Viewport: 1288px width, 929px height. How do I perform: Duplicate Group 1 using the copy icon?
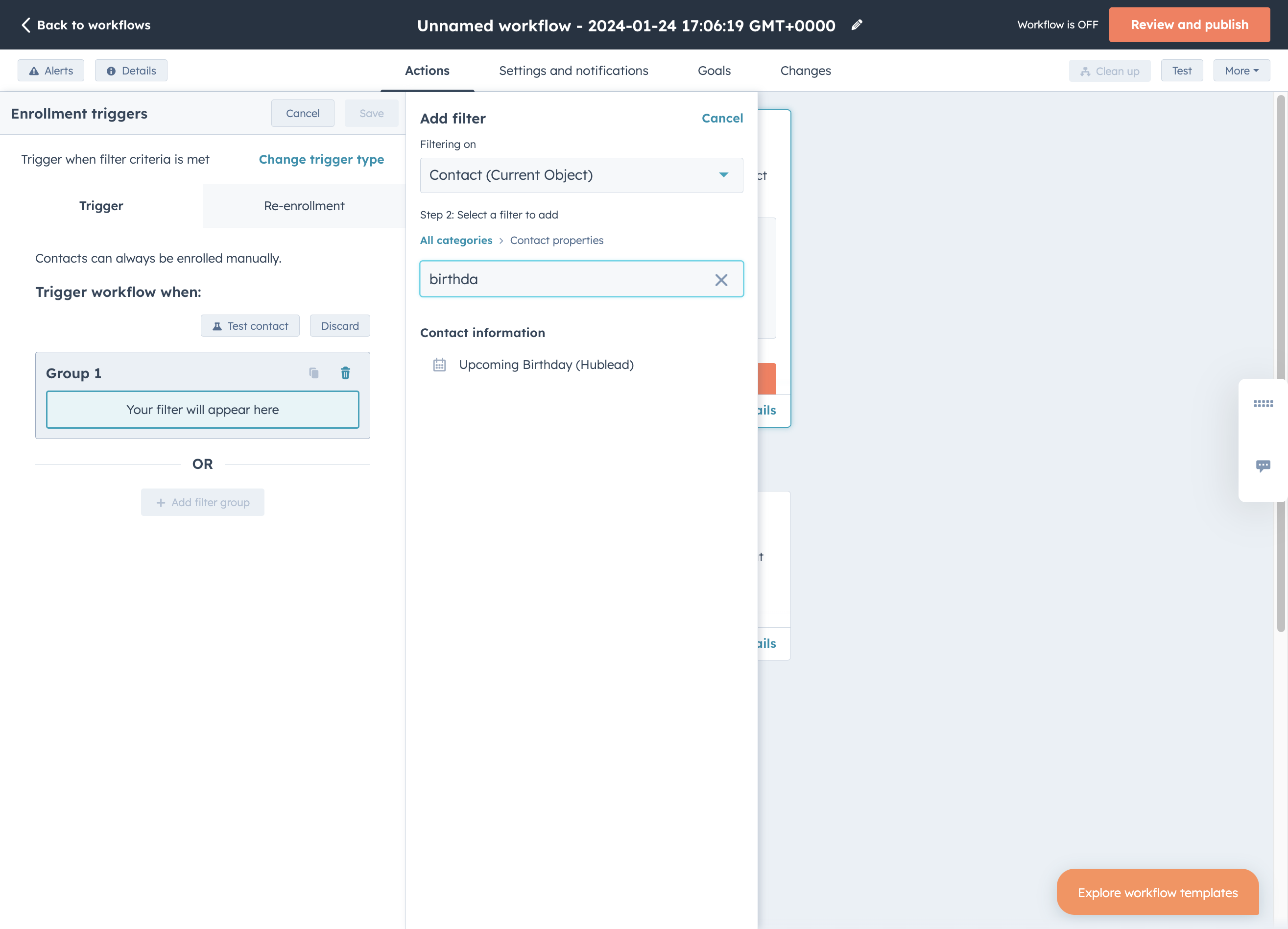(314, 373)
